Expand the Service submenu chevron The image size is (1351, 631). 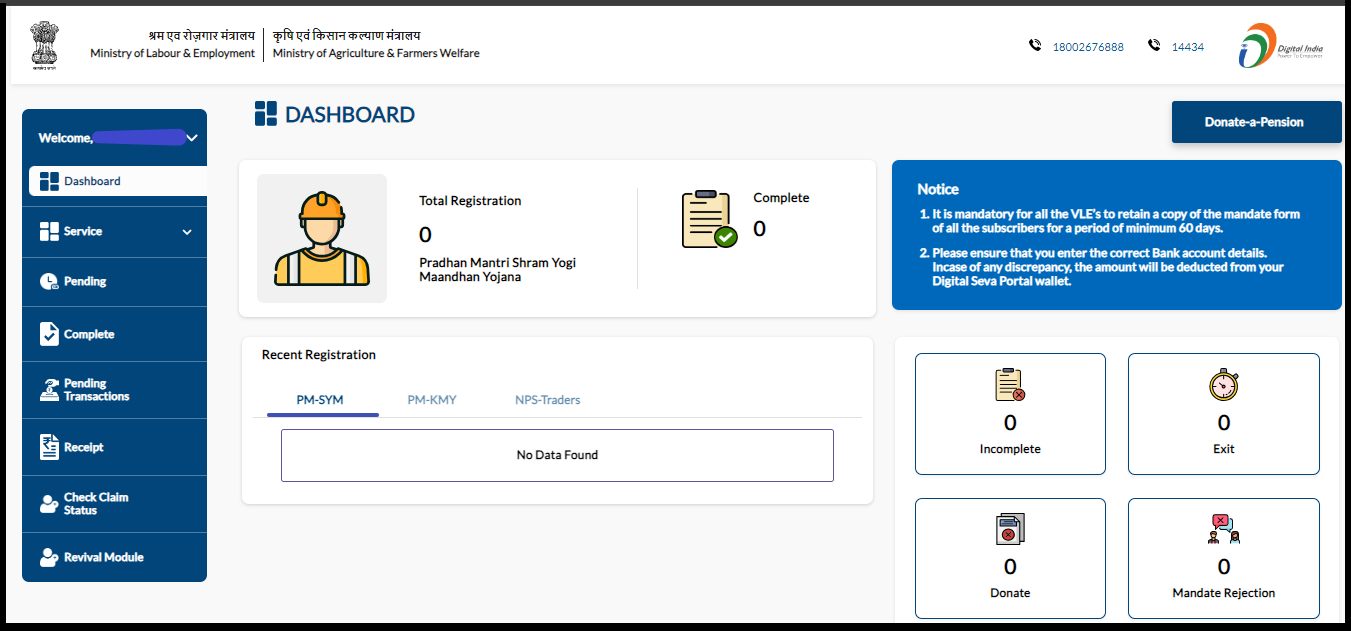[x=187, y=232]
